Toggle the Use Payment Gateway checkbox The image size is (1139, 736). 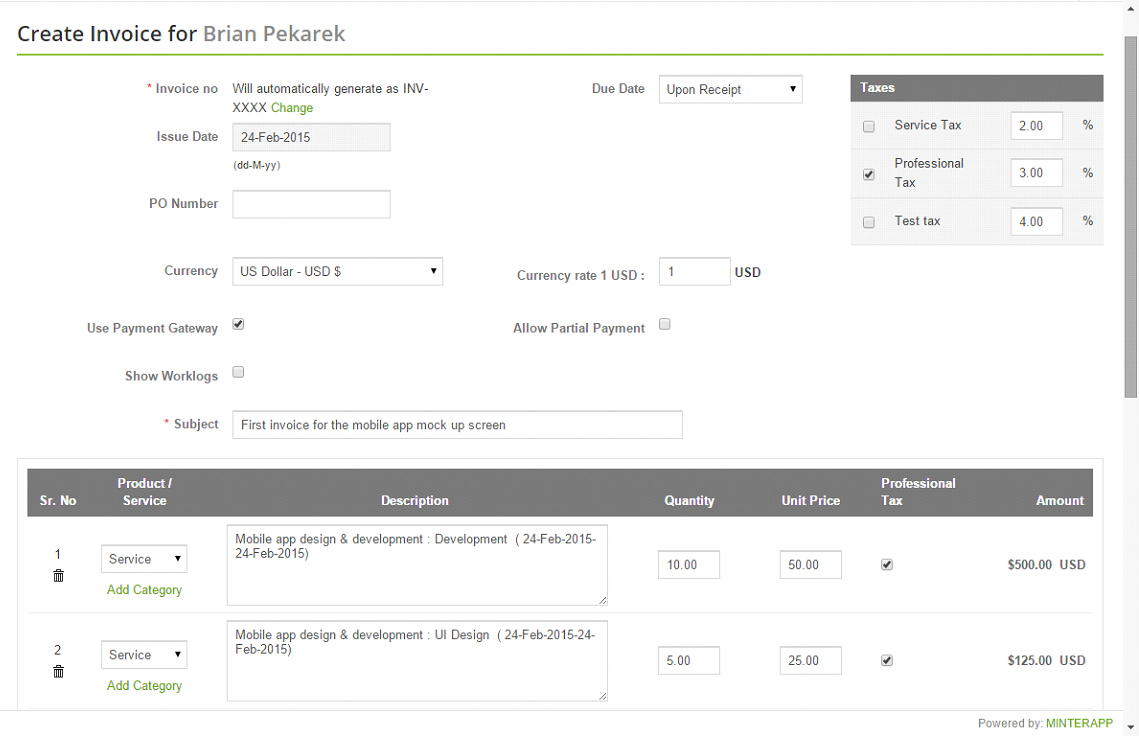point(238,324)
